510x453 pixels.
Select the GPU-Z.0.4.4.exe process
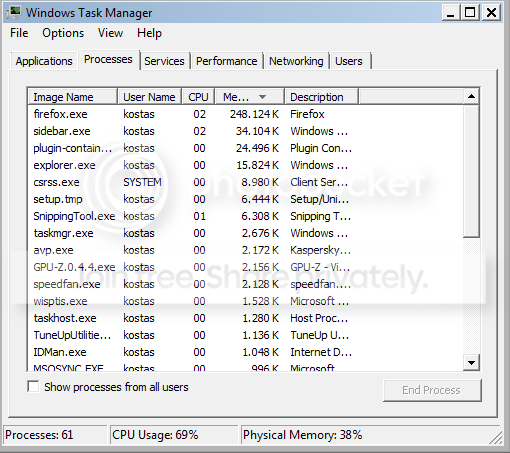246,267
